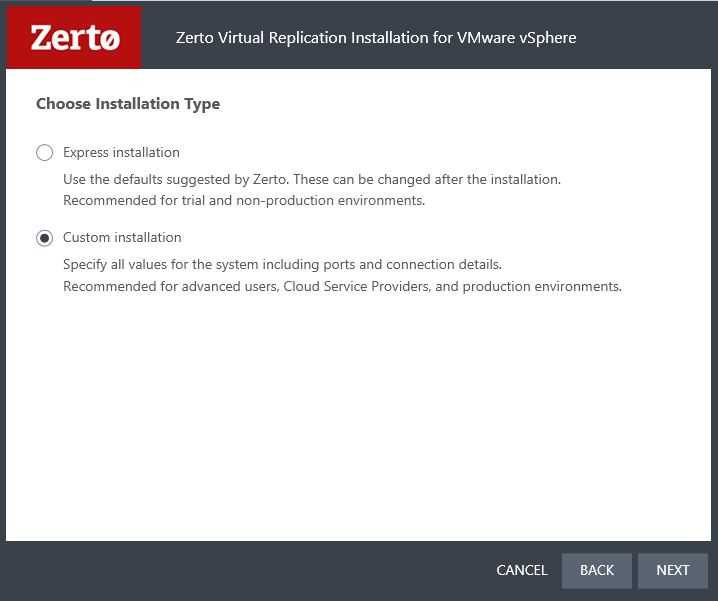
Task: Click the 'Recommended for trial and non-production' line
Action: click(244, 201)
